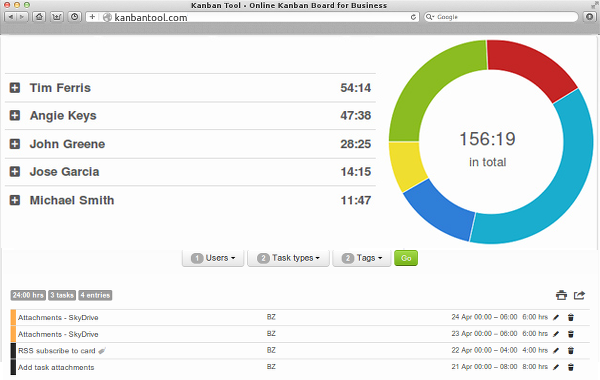Open the Add task attachments task

(x=56, y=367)
